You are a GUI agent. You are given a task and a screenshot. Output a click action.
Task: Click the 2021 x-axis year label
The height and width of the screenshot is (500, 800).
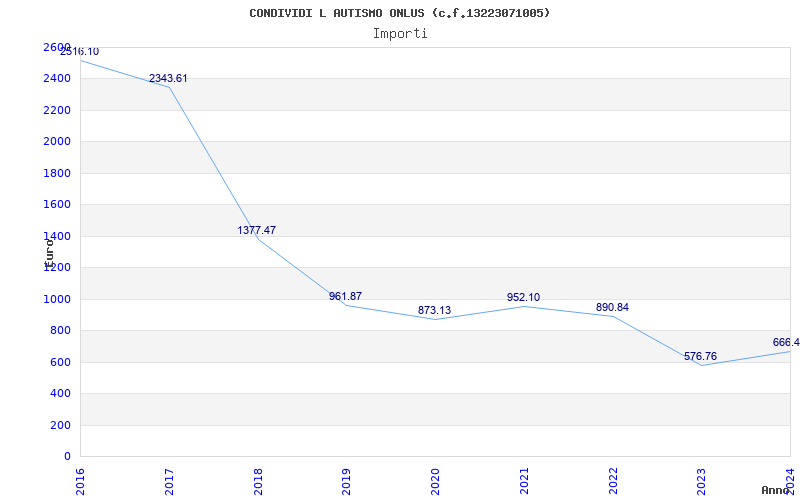pos(524,481)
